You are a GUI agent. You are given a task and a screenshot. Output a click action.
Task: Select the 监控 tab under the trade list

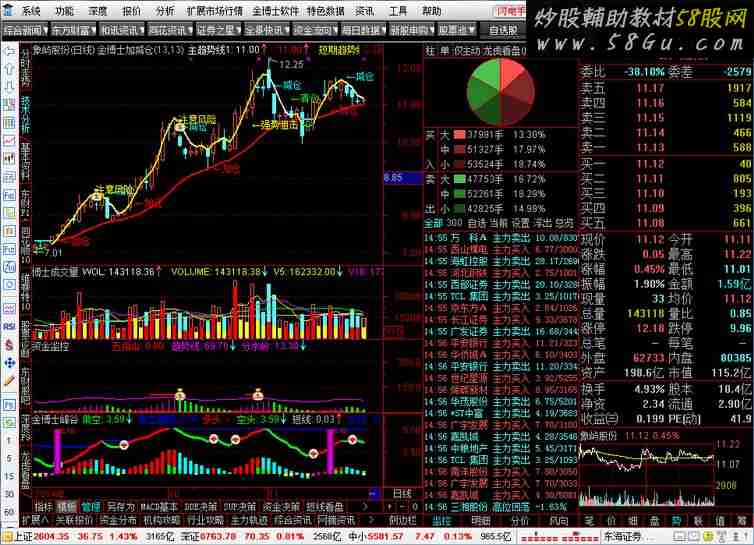[x=441, y=520]
